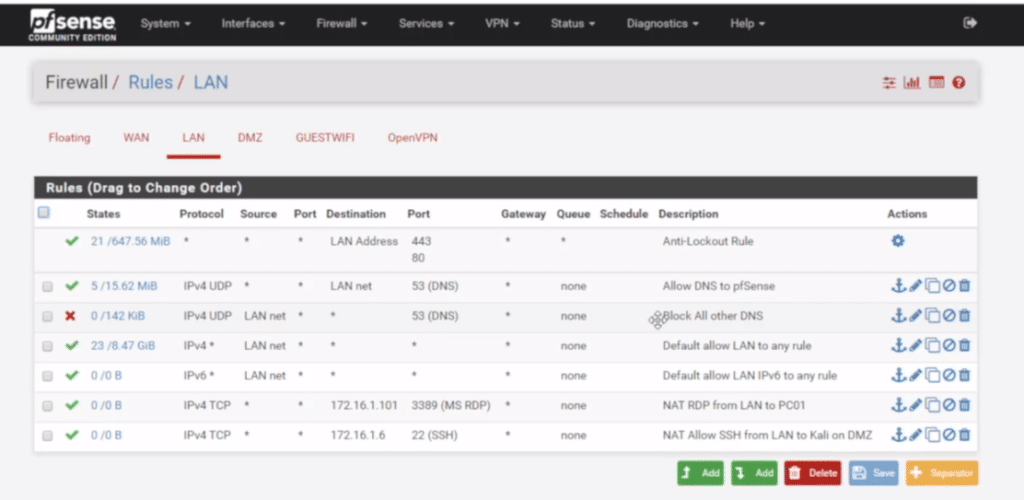Click anchor icon for NAT Allow SSH rule
This screenshot has width=1024, height=500.
[897, 435]
